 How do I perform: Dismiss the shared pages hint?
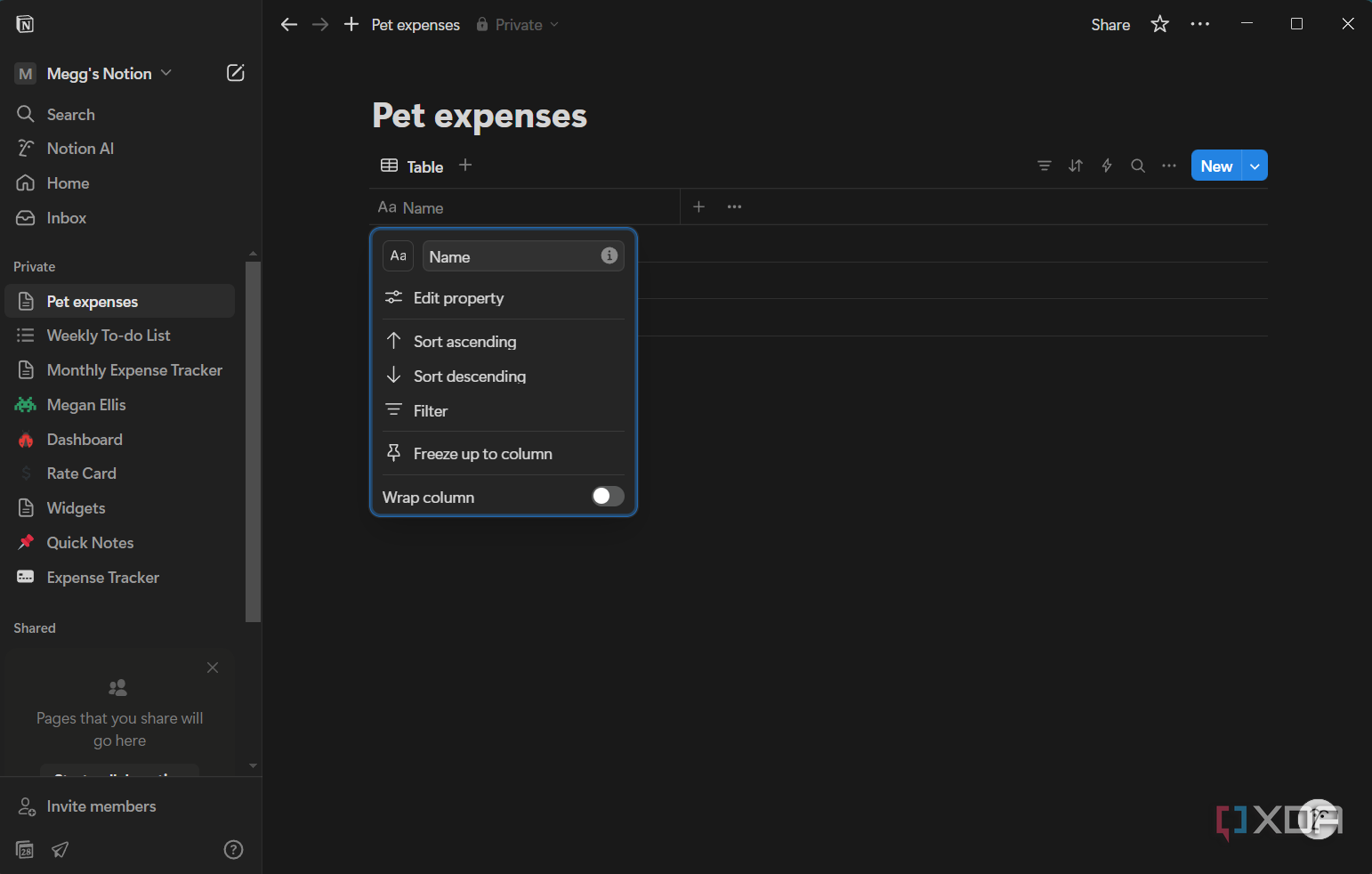pos(213,668)
